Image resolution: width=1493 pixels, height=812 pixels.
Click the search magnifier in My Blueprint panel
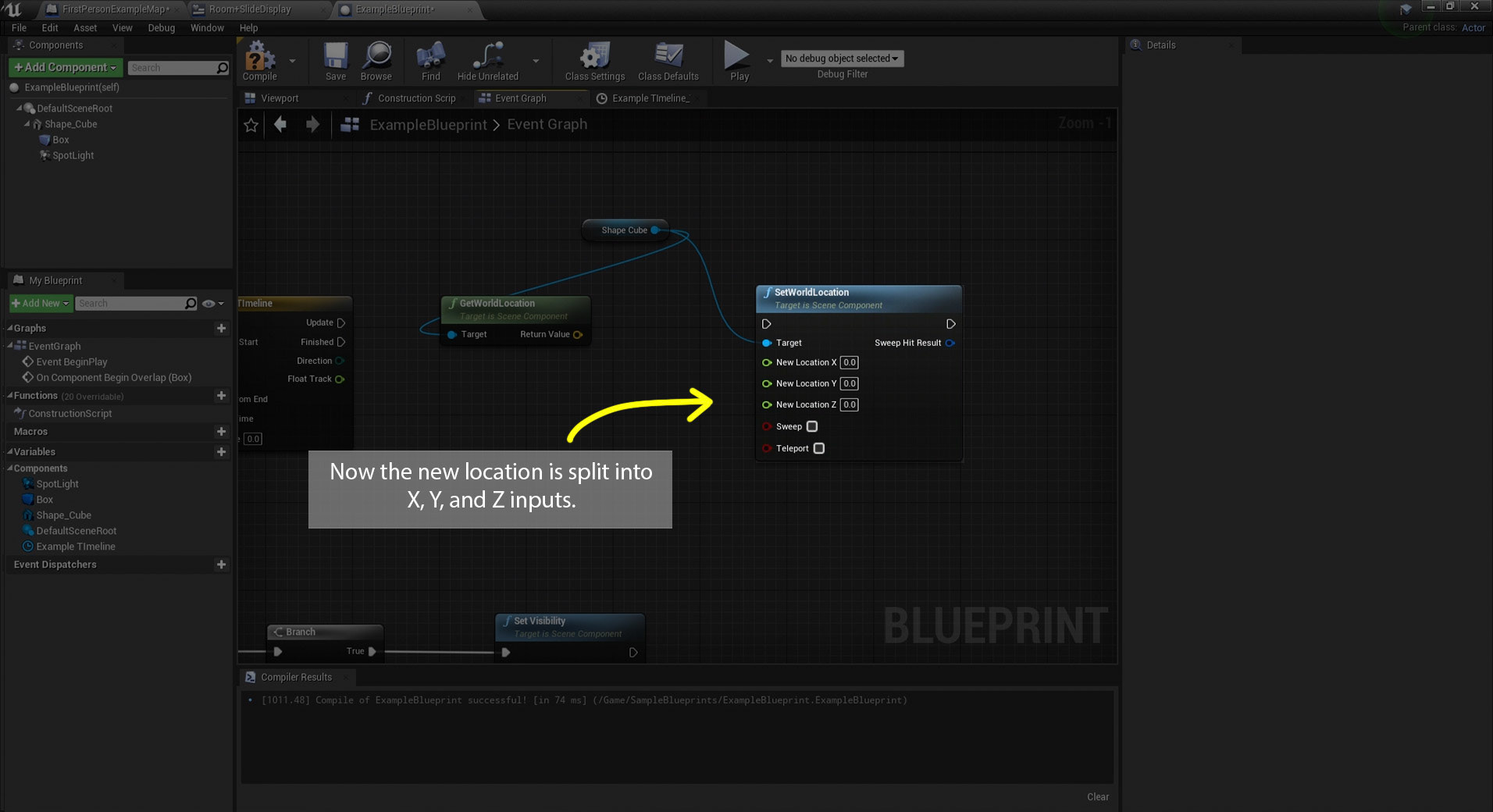pos(191,304)
